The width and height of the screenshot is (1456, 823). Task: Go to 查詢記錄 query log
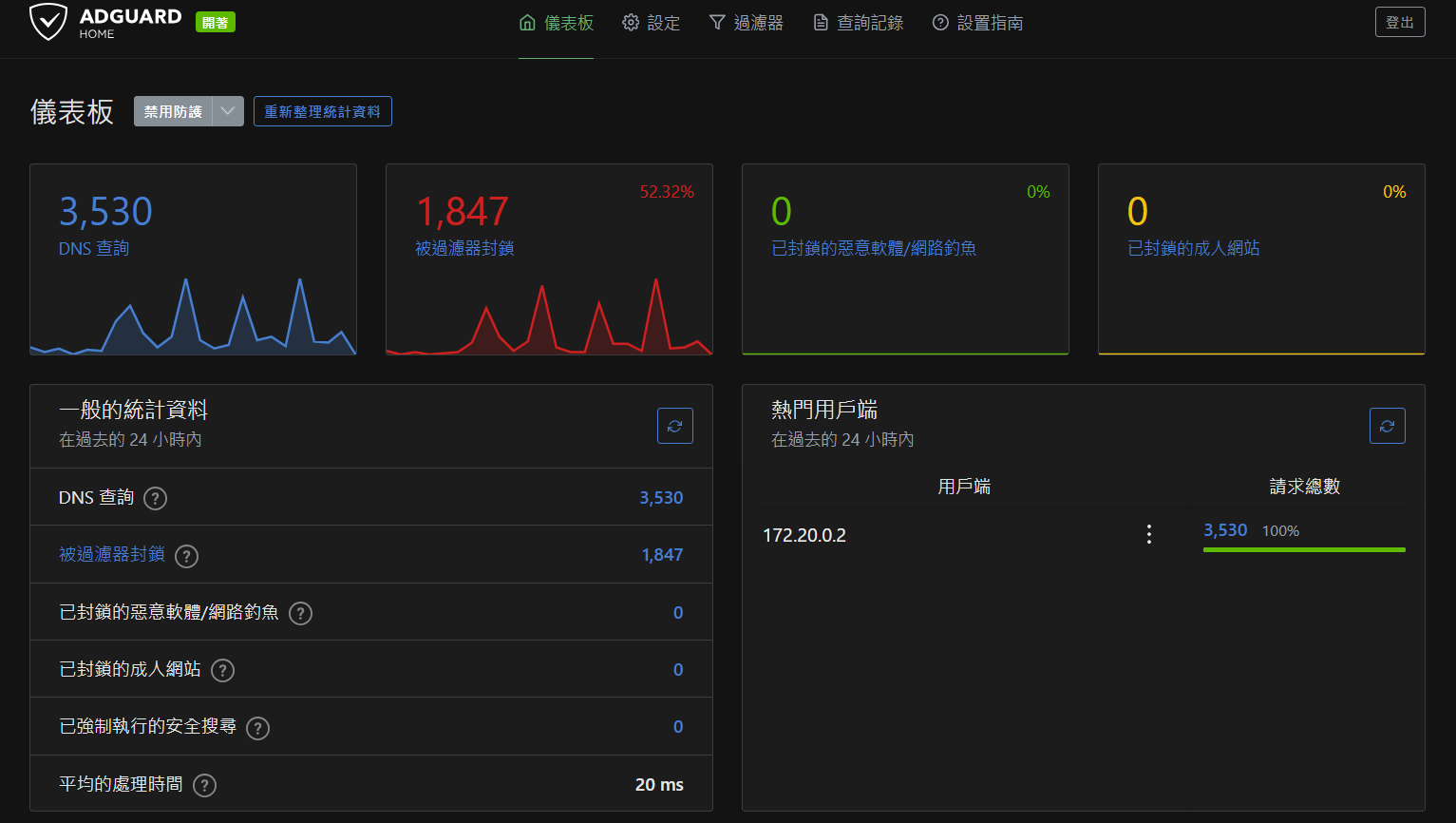(859, 23)
